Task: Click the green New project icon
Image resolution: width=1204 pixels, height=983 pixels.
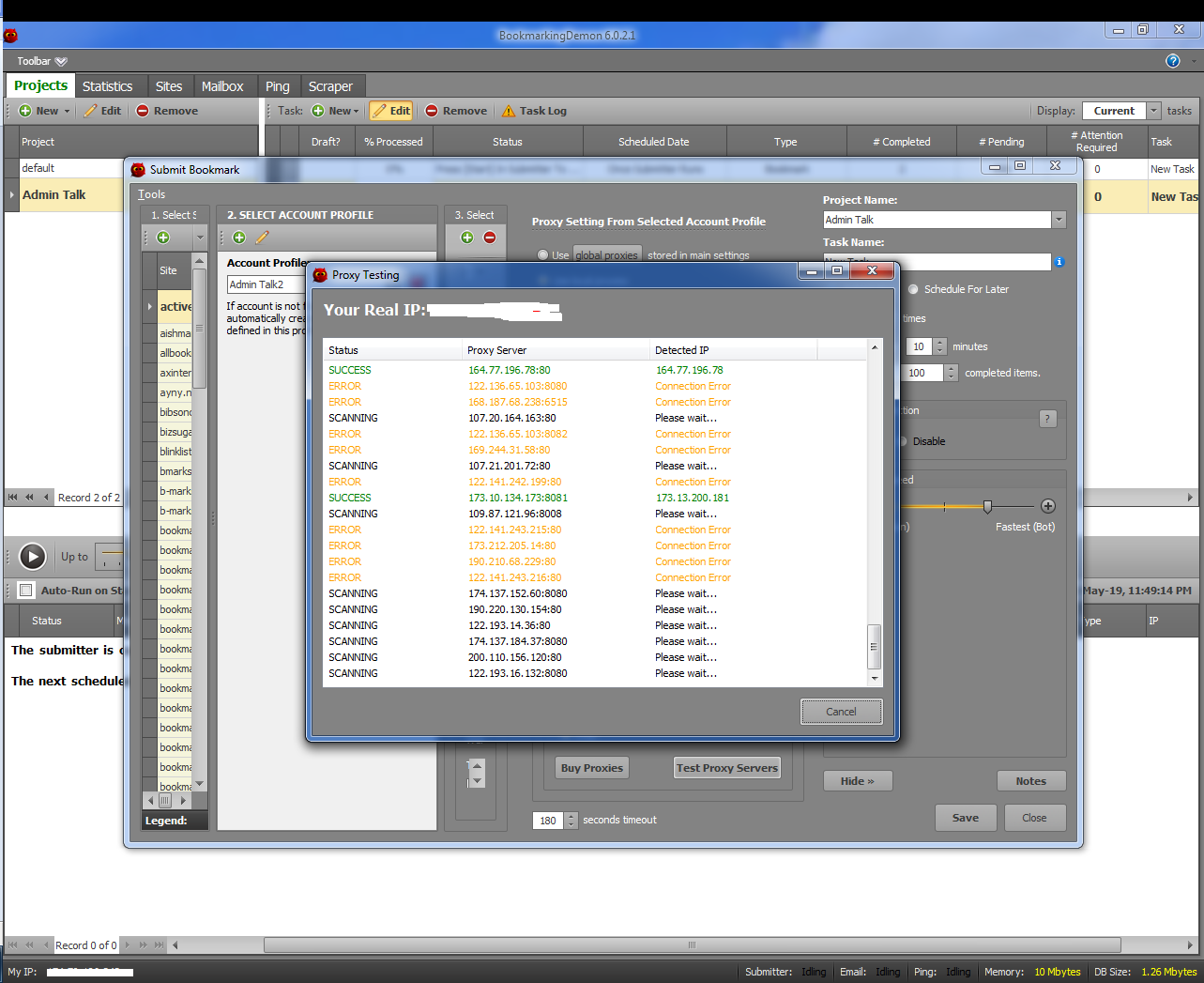Action: [x=25, y=111]
